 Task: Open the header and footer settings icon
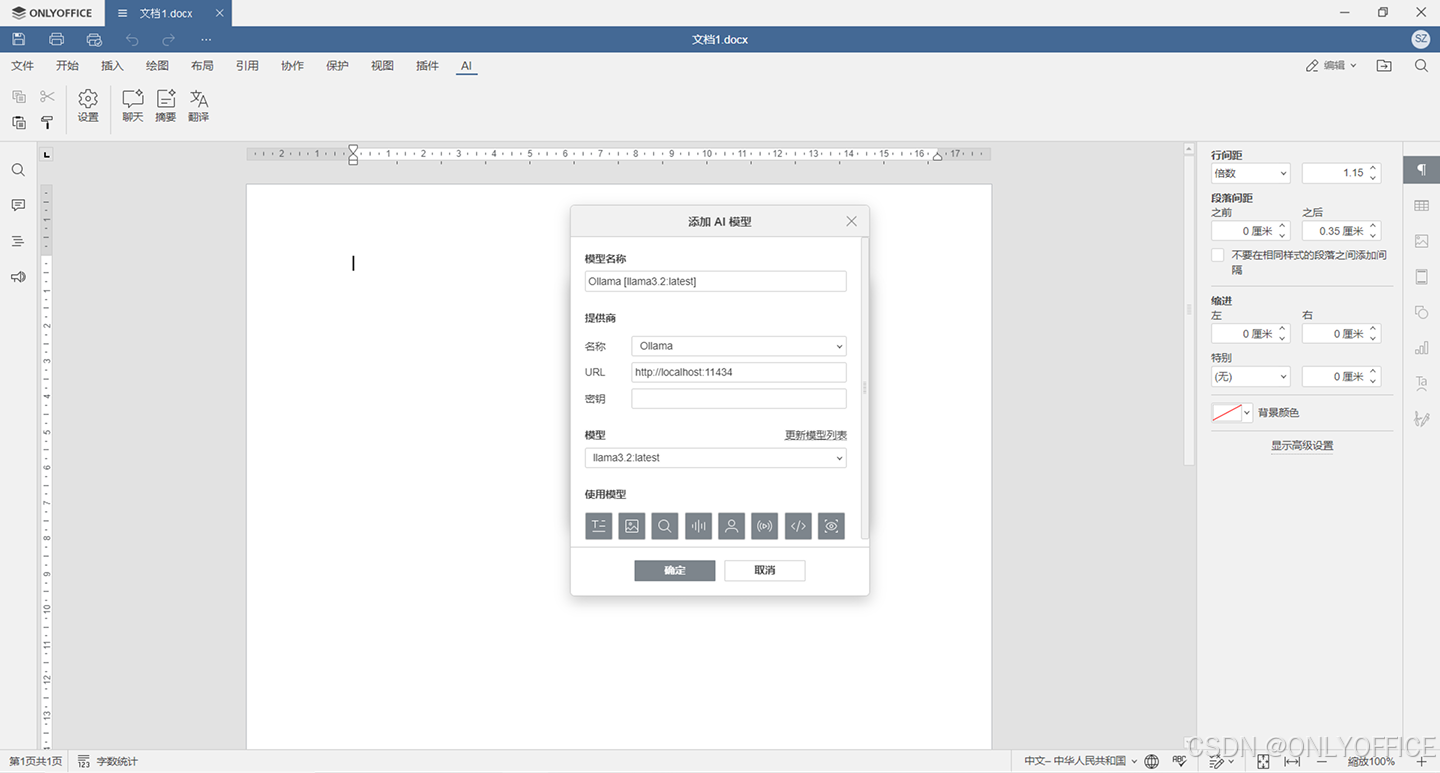coord(1421,277)
